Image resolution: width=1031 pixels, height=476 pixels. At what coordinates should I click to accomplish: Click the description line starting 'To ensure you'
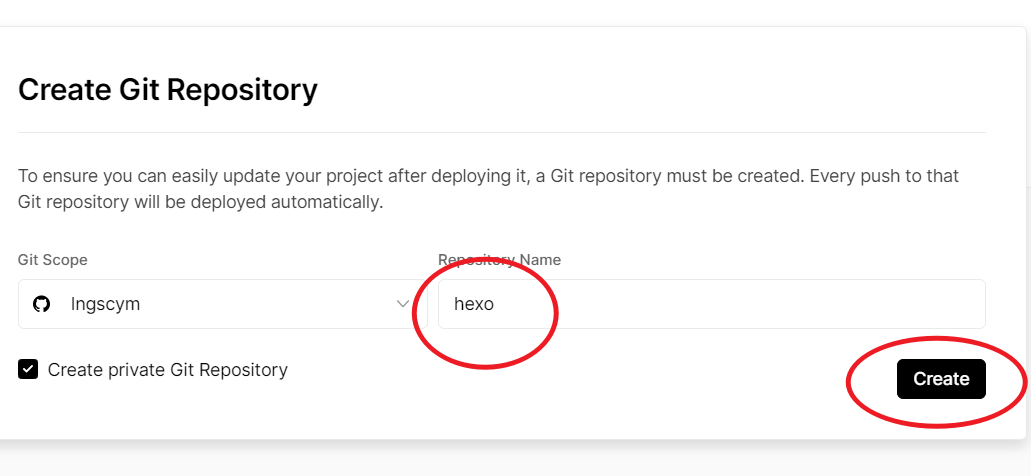(488, 176)
